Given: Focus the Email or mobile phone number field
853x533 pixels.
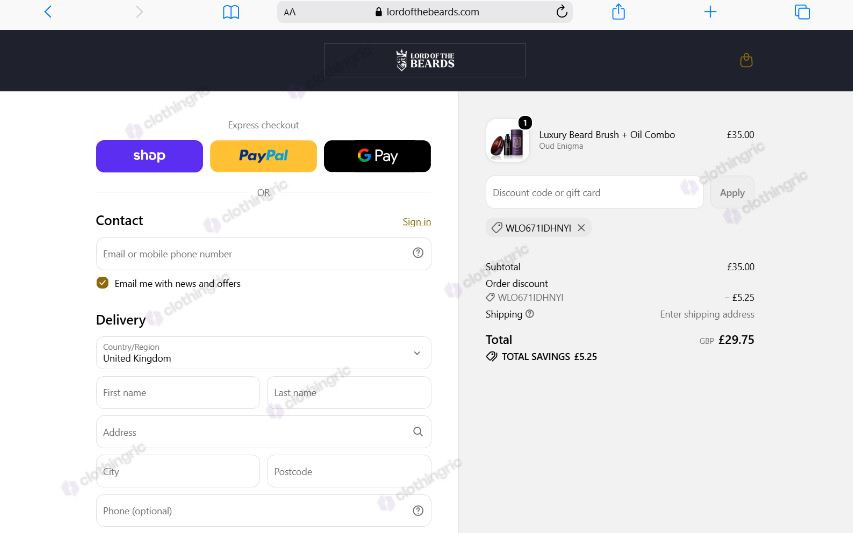Looking at the screenshot, I should coord(264,254).
